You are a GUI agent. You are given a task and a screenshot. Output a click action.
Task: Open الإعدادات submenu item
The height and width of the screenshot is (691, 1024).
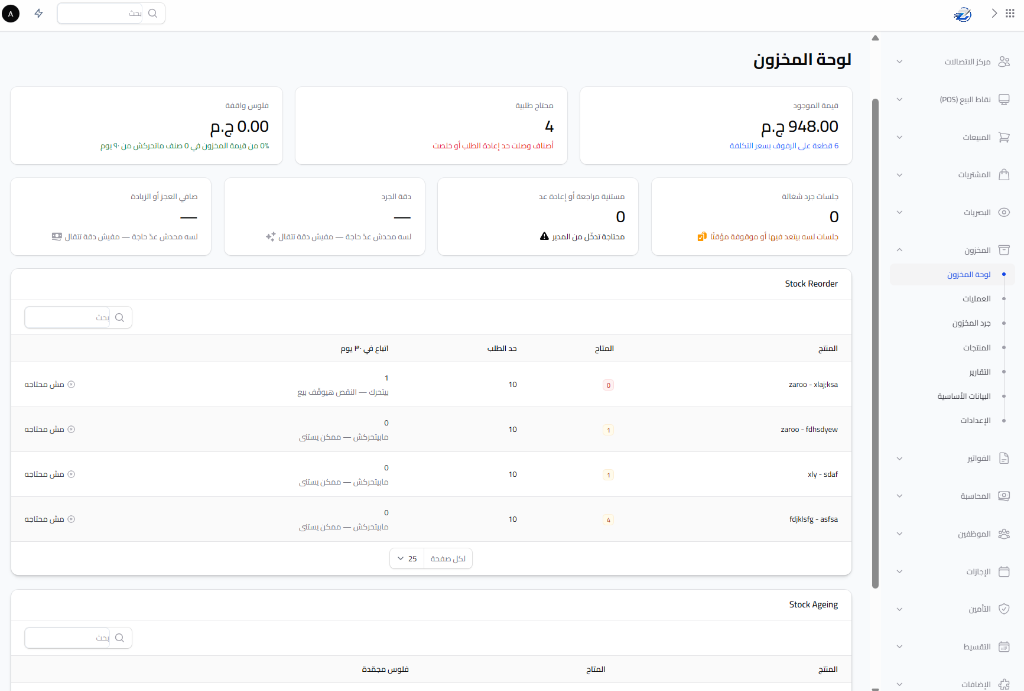click(x=976, y=421)
